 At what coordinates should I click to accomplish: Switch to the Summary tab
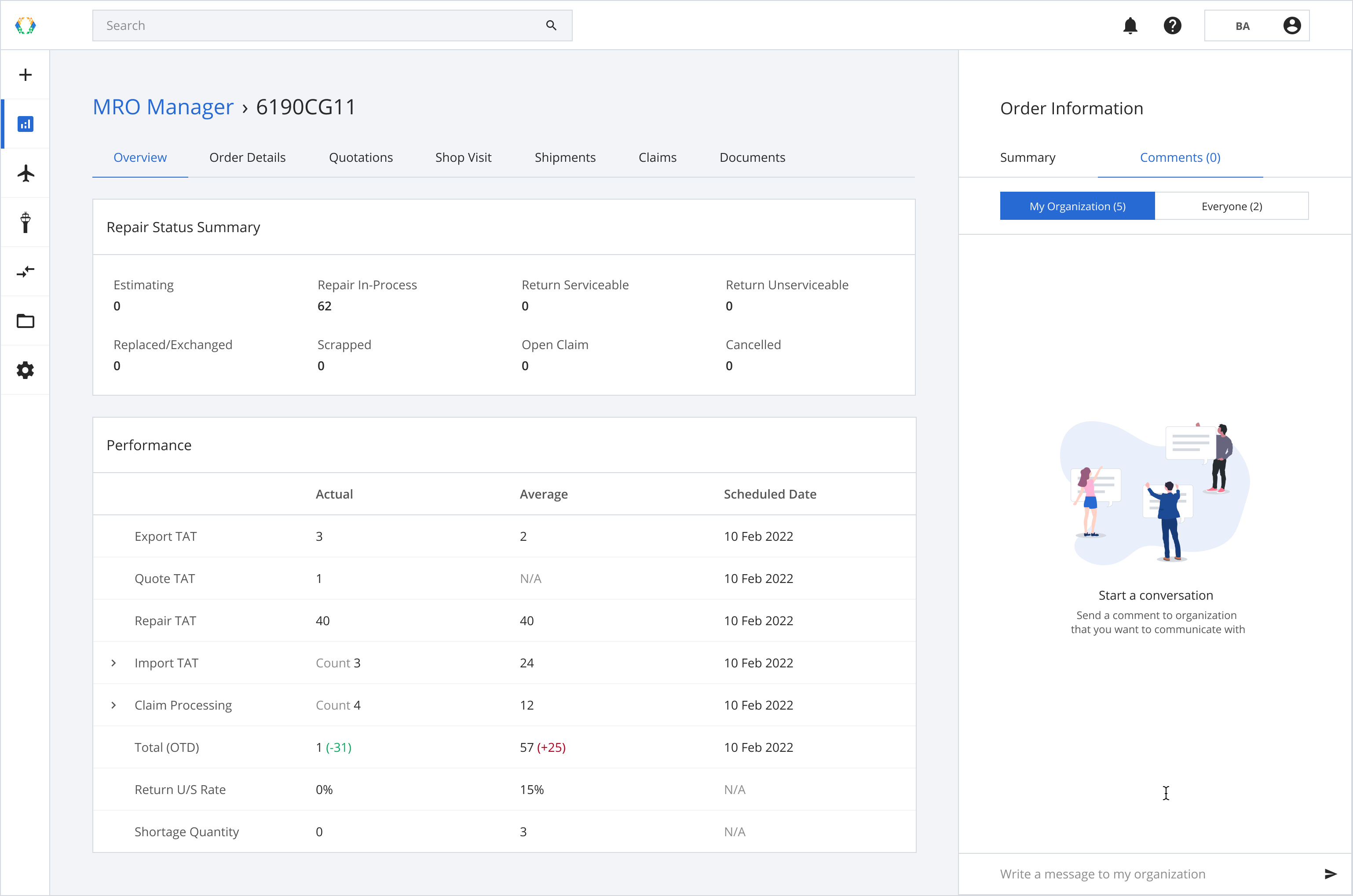point(1028,158)
